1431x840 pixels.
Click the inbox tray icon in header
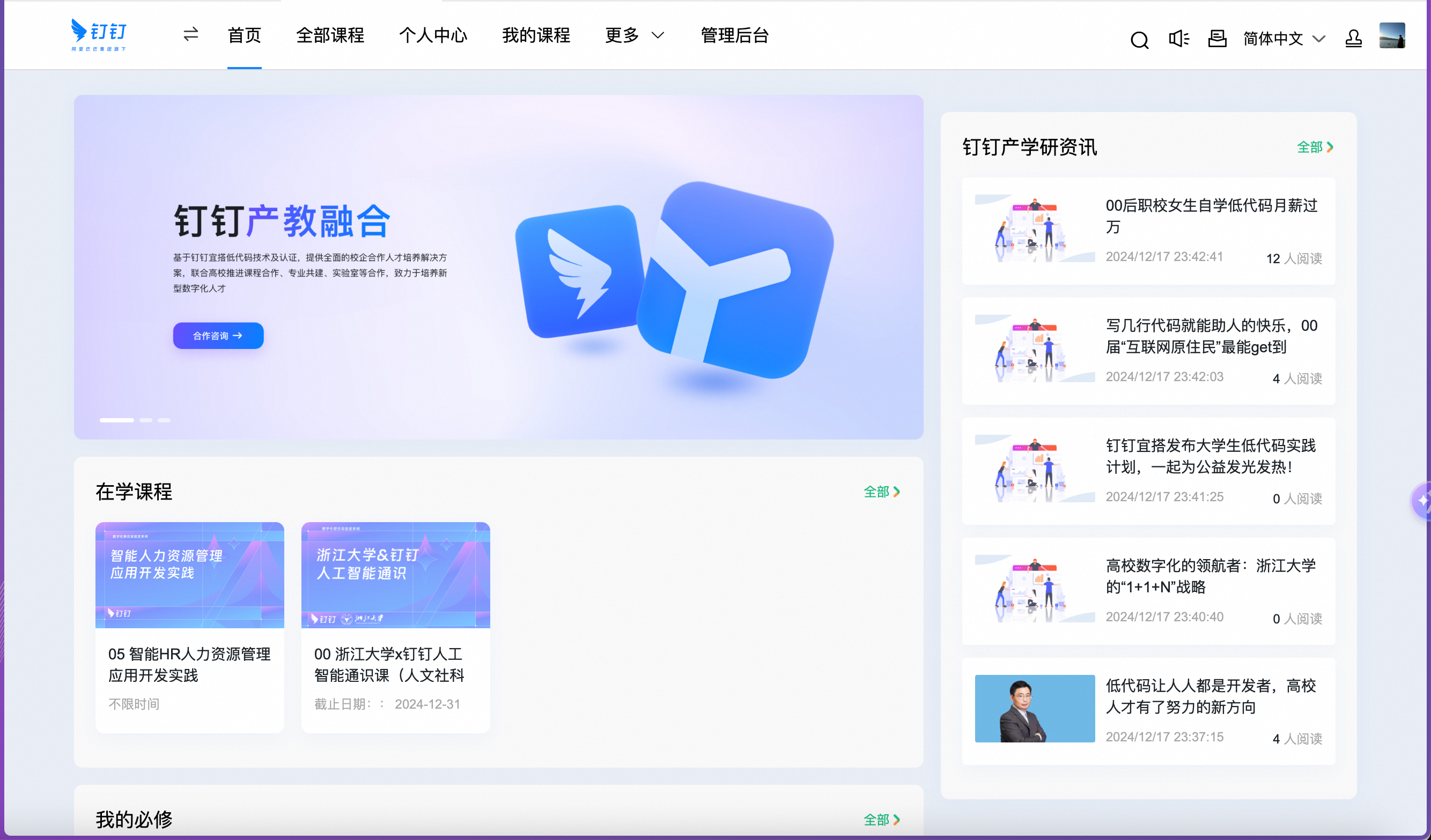click(x=1217, y=39)
